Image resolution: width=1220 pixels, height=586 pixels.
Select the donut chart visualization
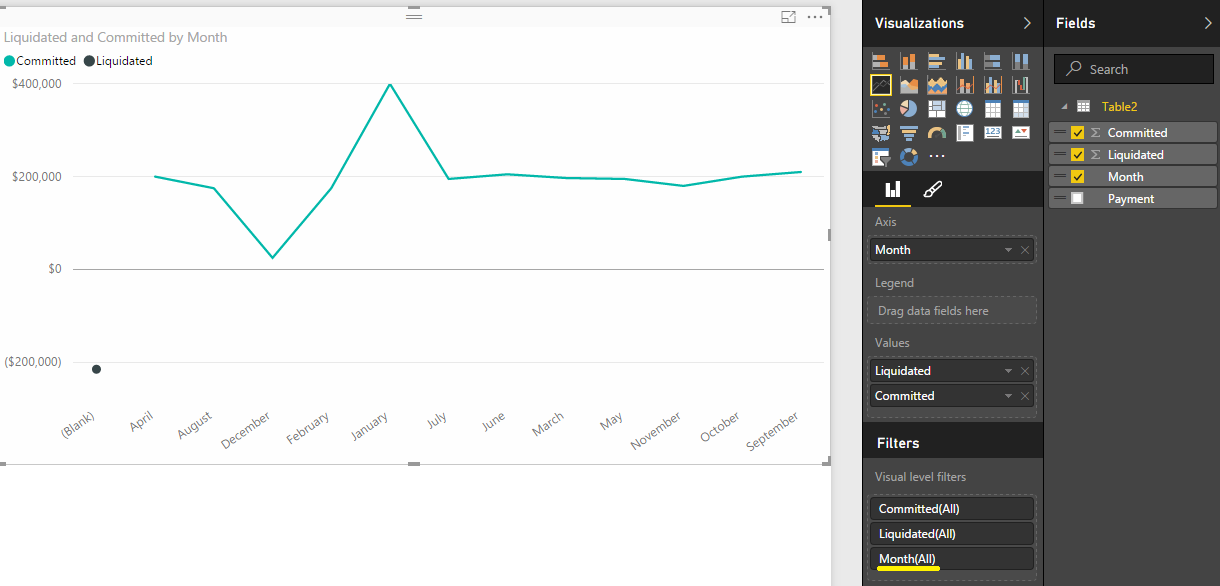[909, 157]
